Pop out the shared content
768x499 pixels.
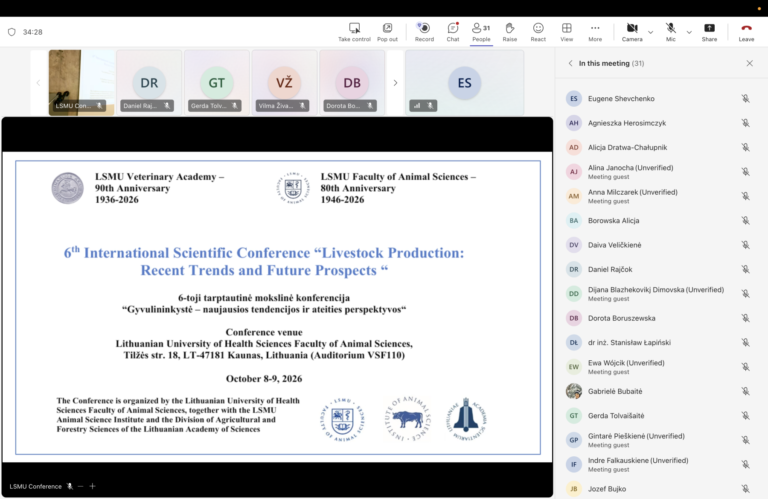tap(387, 32)
